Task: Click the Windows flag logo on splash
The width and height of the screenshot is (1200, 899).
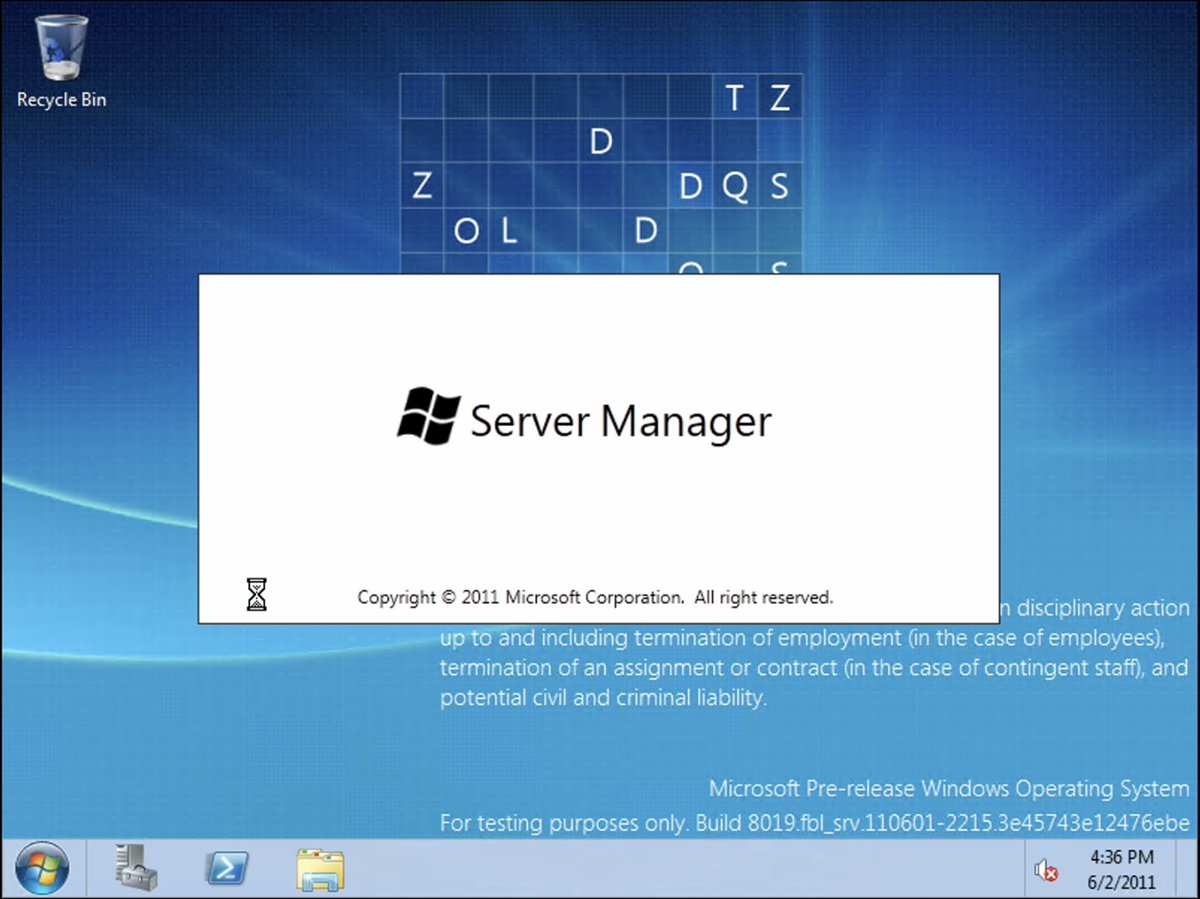Action: (428, 416)
